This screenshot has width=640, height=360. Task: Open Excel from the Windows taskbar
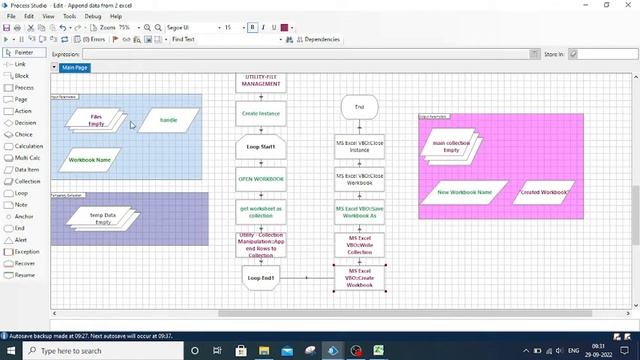coord(379,351)
